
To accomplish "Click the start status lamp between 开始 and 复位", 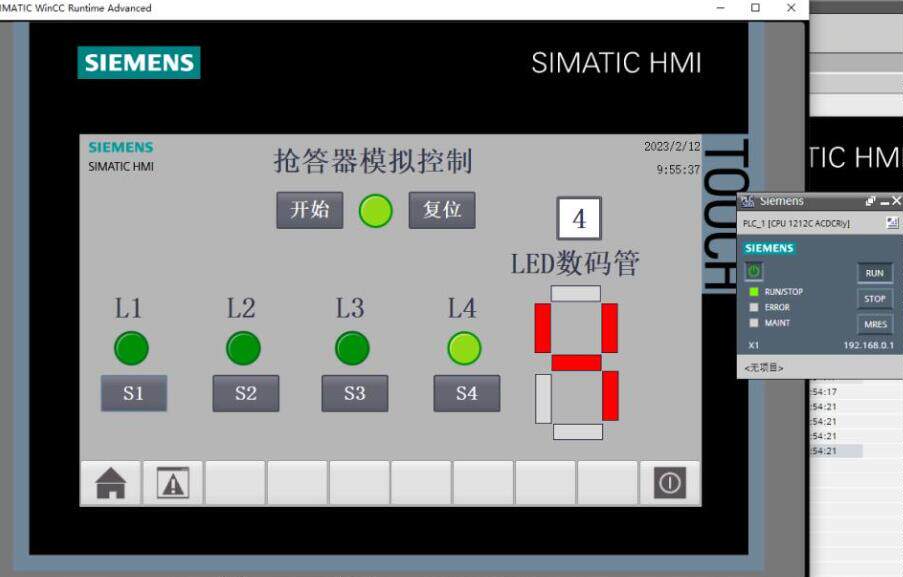I will point(375,211).
